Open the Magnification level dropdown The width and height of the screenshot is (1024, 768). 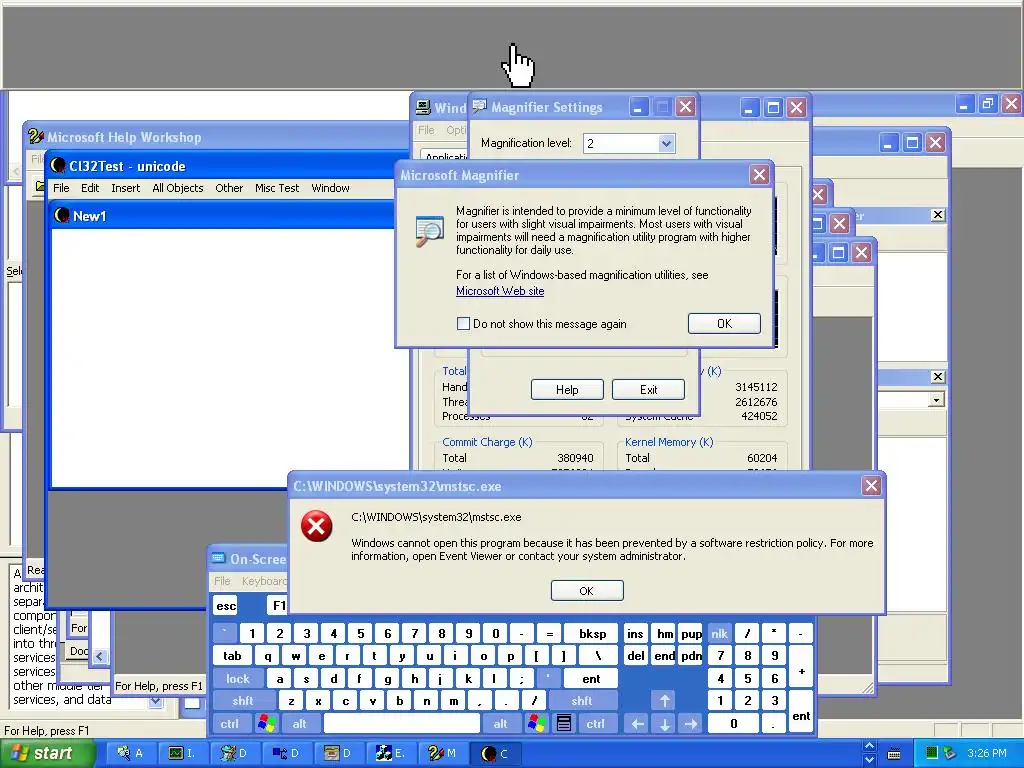tap(665, 143)
